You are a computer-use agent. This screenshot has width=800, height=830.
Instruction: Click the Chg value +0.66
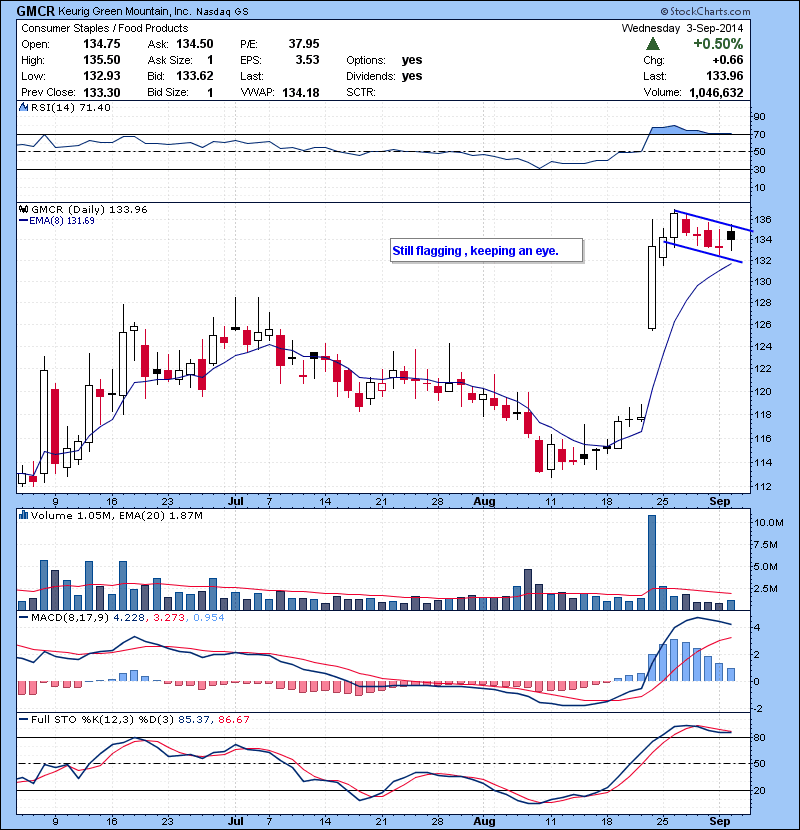click(728, 60)
